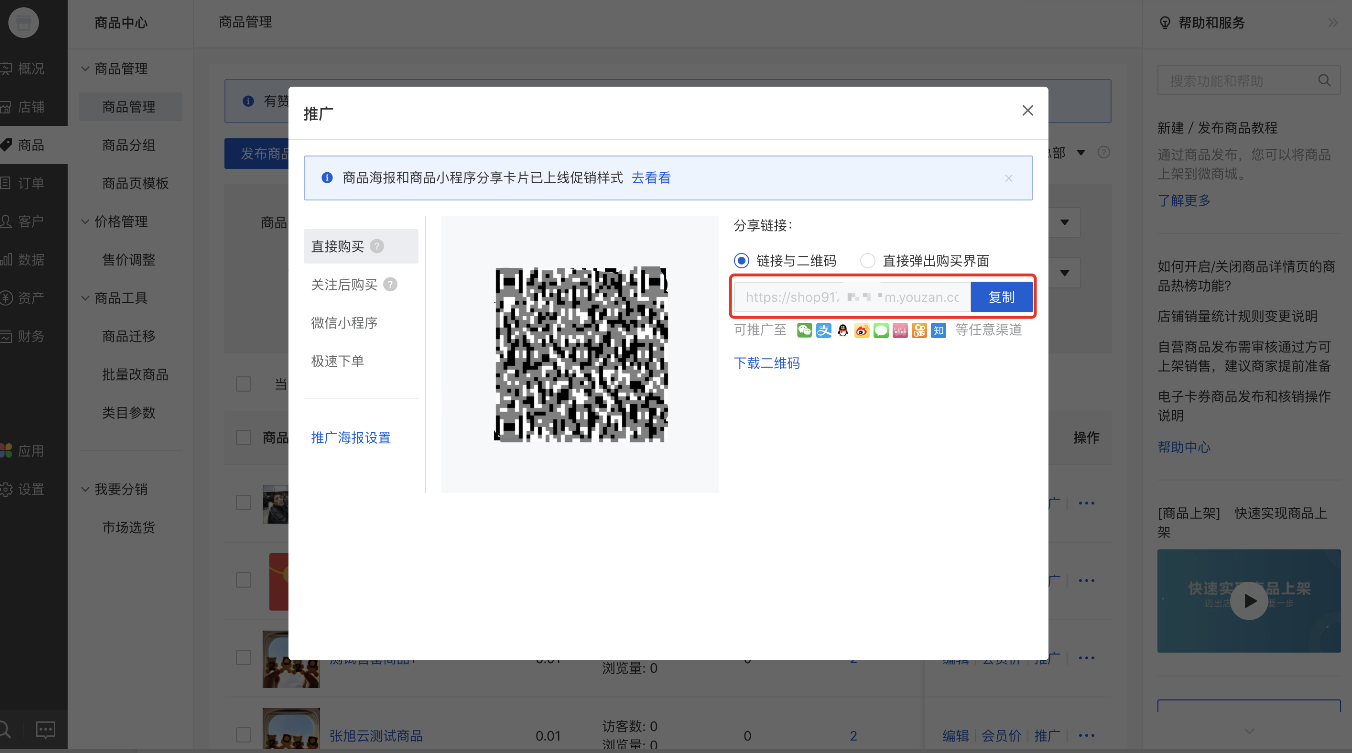Open the 电子卡券商品发布和核销操作说明 help article
1352x753 pixels.
[x=1244, y=405]
